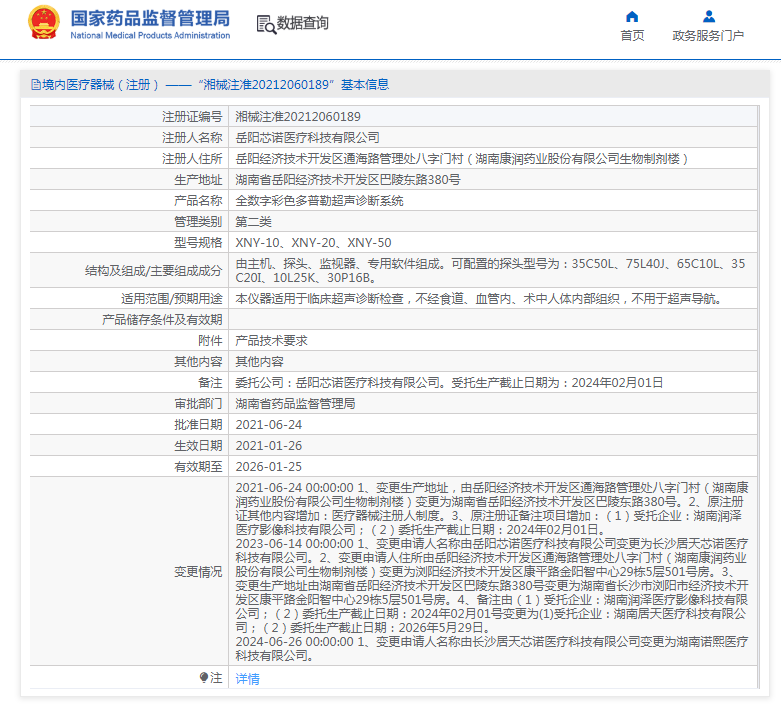Click the National Medical Products Administration subtitle
Screen dimensions: 781x709
tap(150, 35)
